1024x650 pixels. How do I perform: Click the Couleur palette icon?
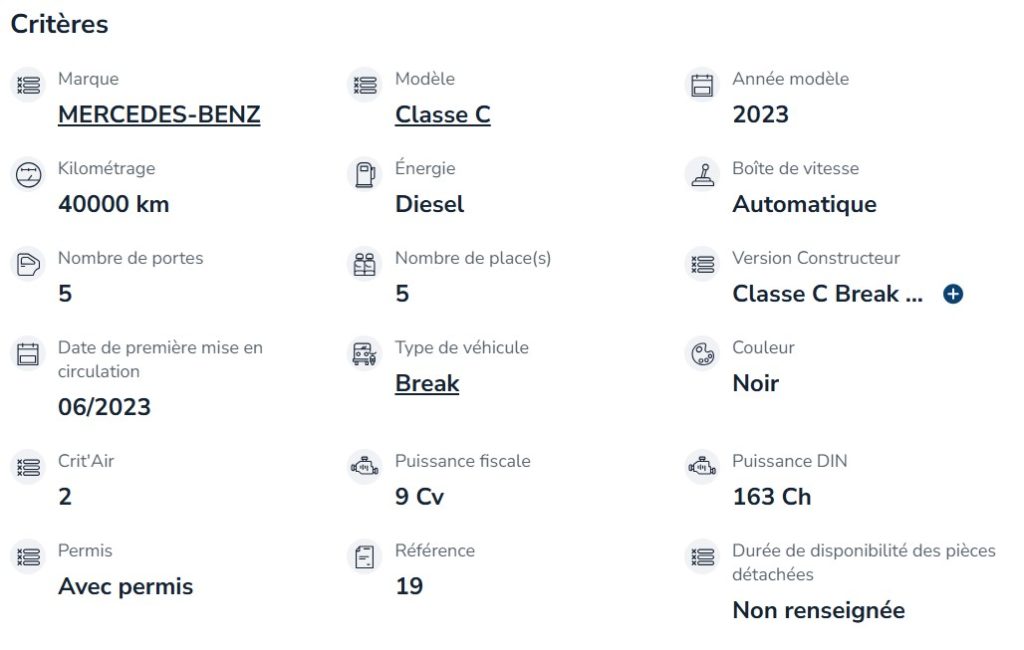(702, 353)
